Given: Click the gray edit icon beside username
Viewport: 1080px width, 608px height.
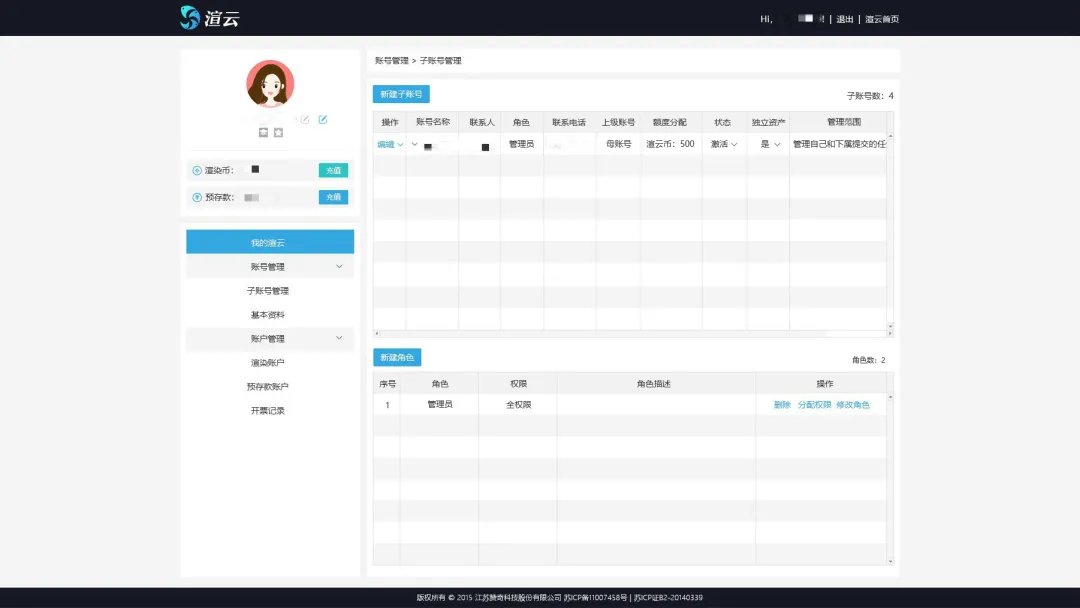Looking at the screenshot, I should click(x=305, y=120).
